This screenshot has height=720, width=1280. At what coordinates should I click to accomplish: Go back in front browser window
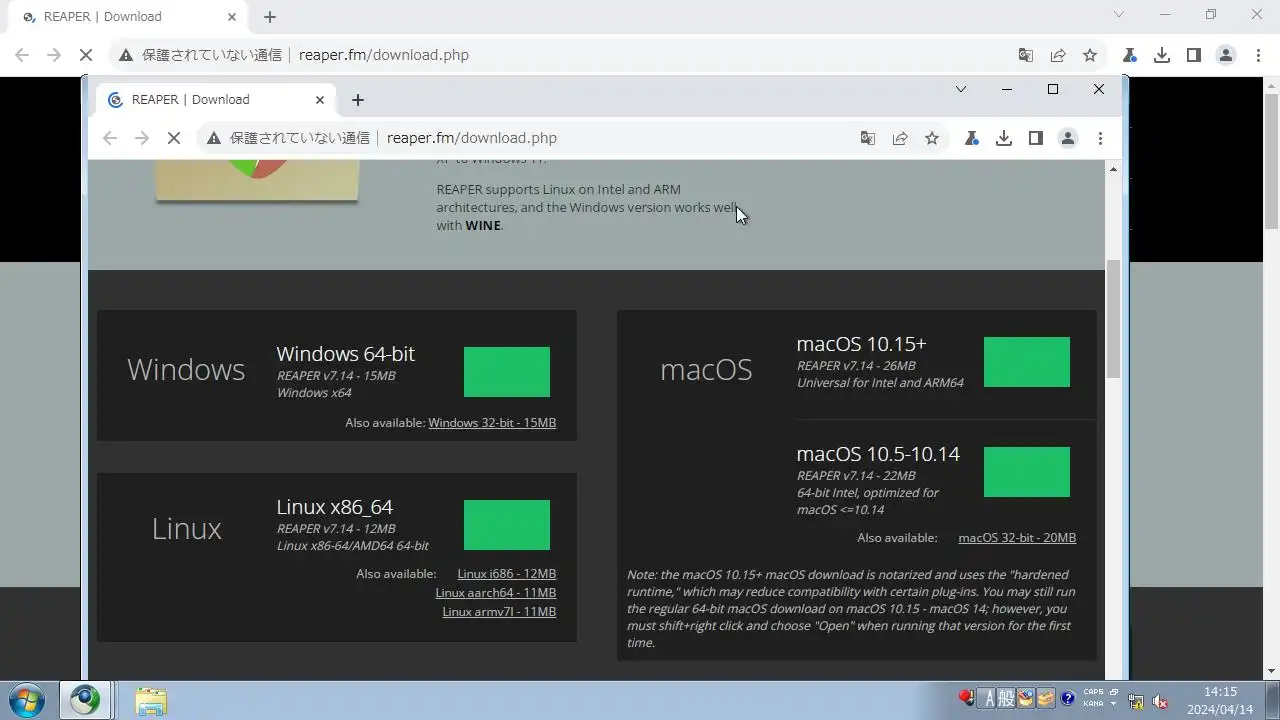tap(110, 138)
